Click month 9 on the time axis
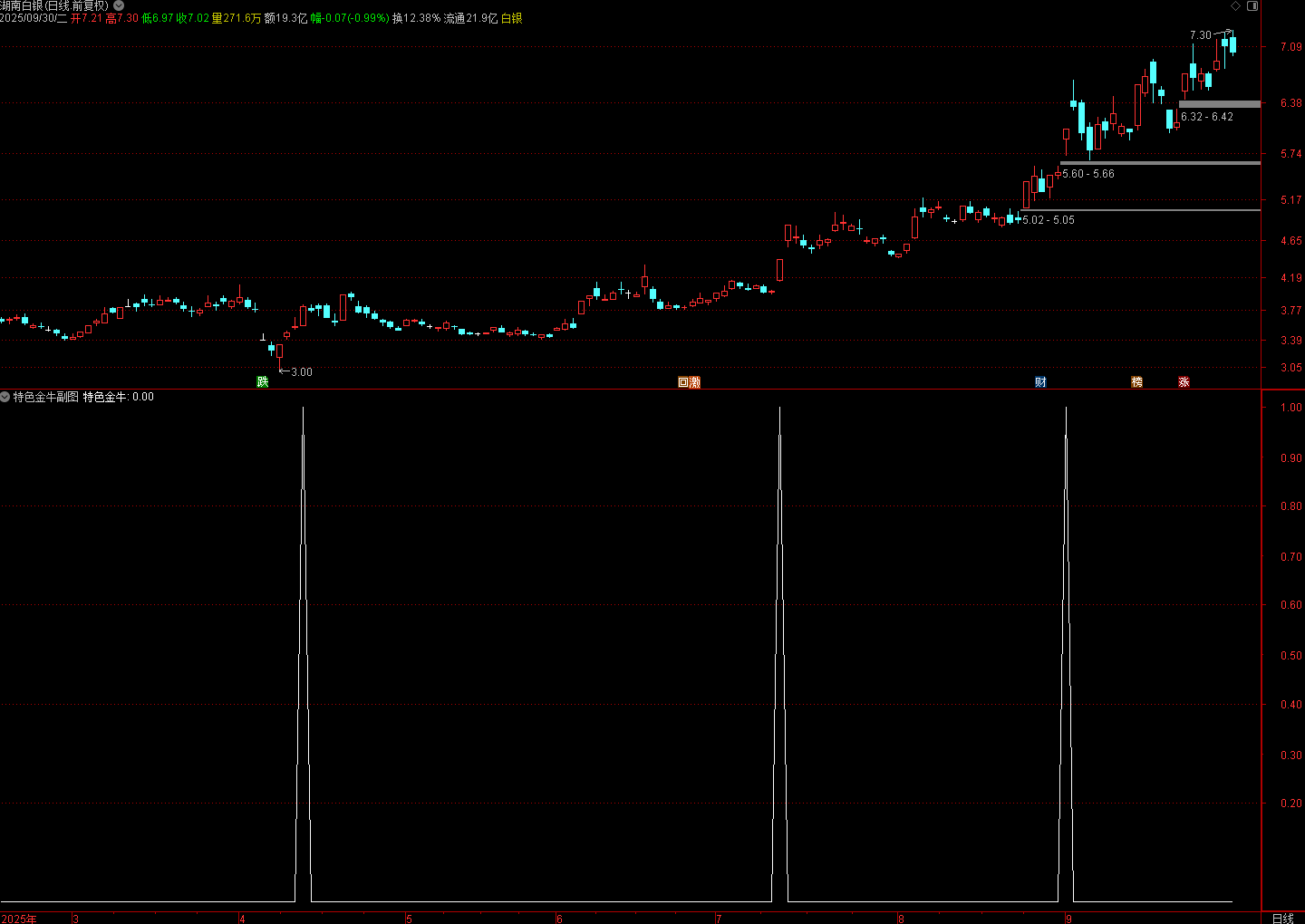This screenshot has width=1305, height=924. [x=1068, y=919]
